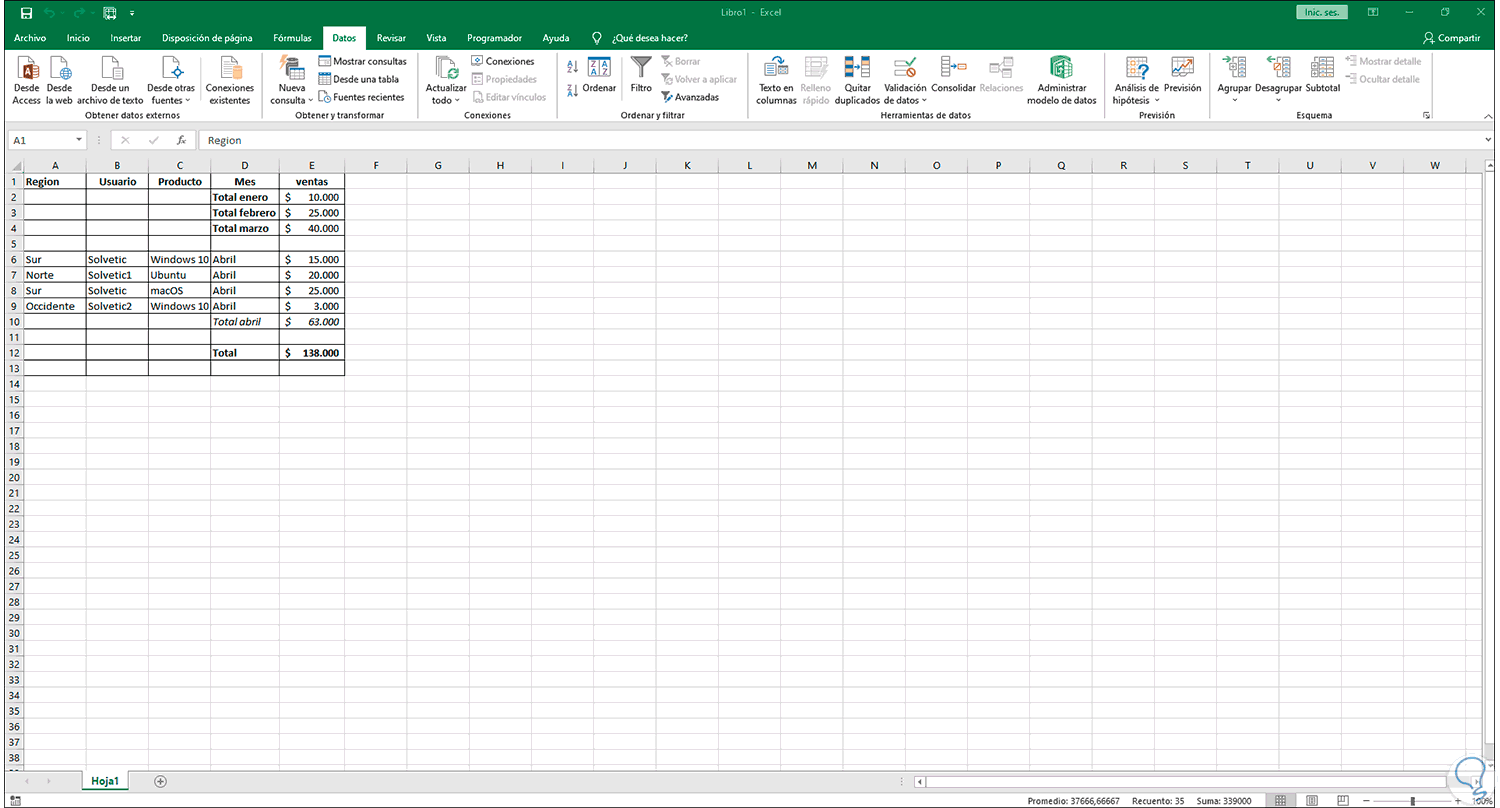Image resolution: width=1500 pixels, height=808 pixels.
Task: Collapse the ribbon
Action: tap(1489, 116)
